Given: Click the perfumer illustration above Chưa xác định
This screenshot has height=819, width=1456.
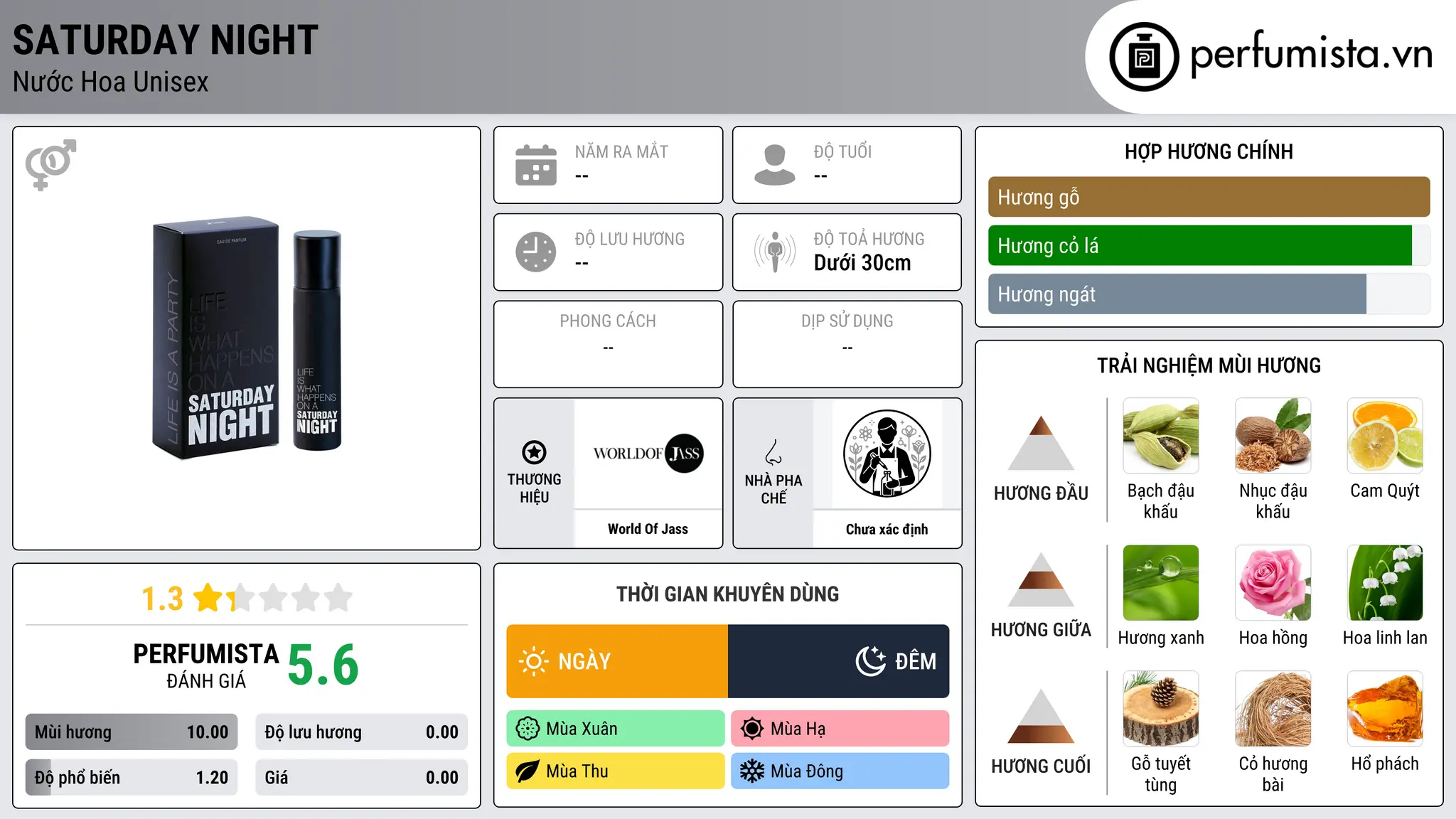Looking at the screenshot, I should pos(887,454).
